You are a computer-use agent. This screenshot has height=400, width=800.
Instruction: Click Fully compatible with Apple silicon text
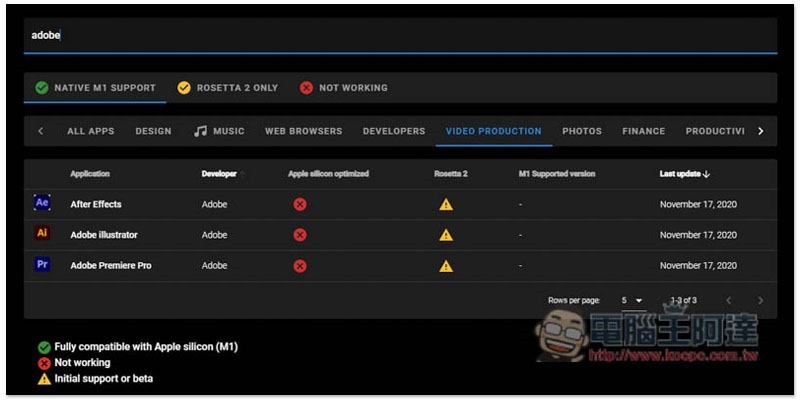click(146, 347)
